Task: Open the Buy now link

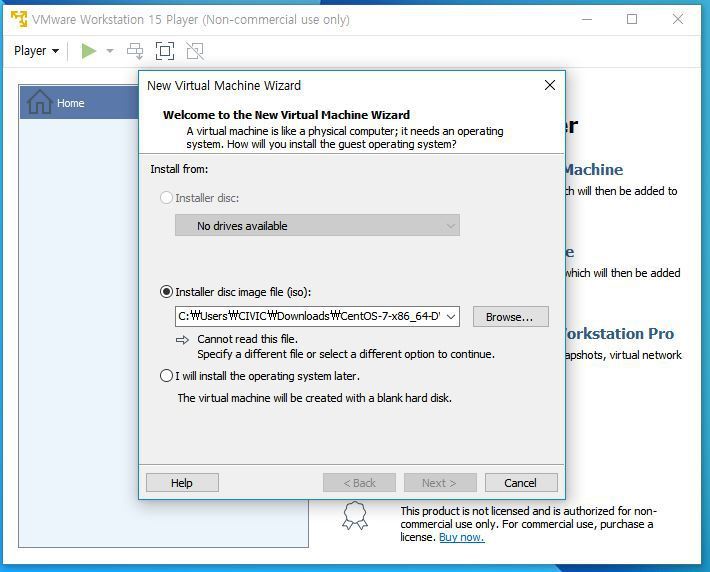Action: [461, 537]
